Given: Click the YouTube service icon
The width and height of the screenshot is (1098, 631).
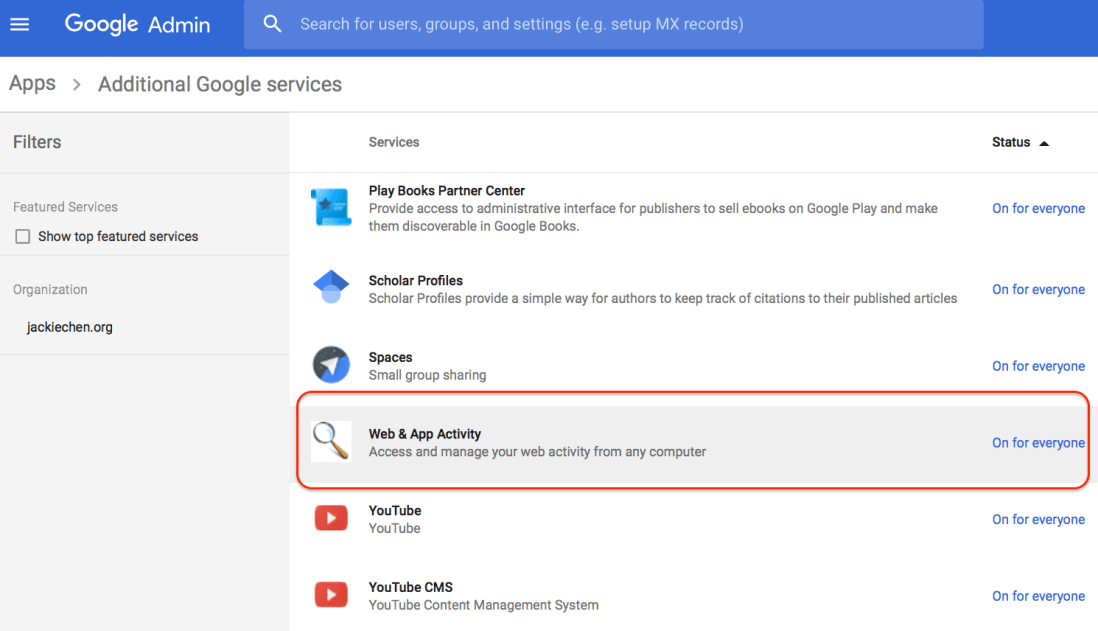Looking at the screenshot, I should 330,518.
